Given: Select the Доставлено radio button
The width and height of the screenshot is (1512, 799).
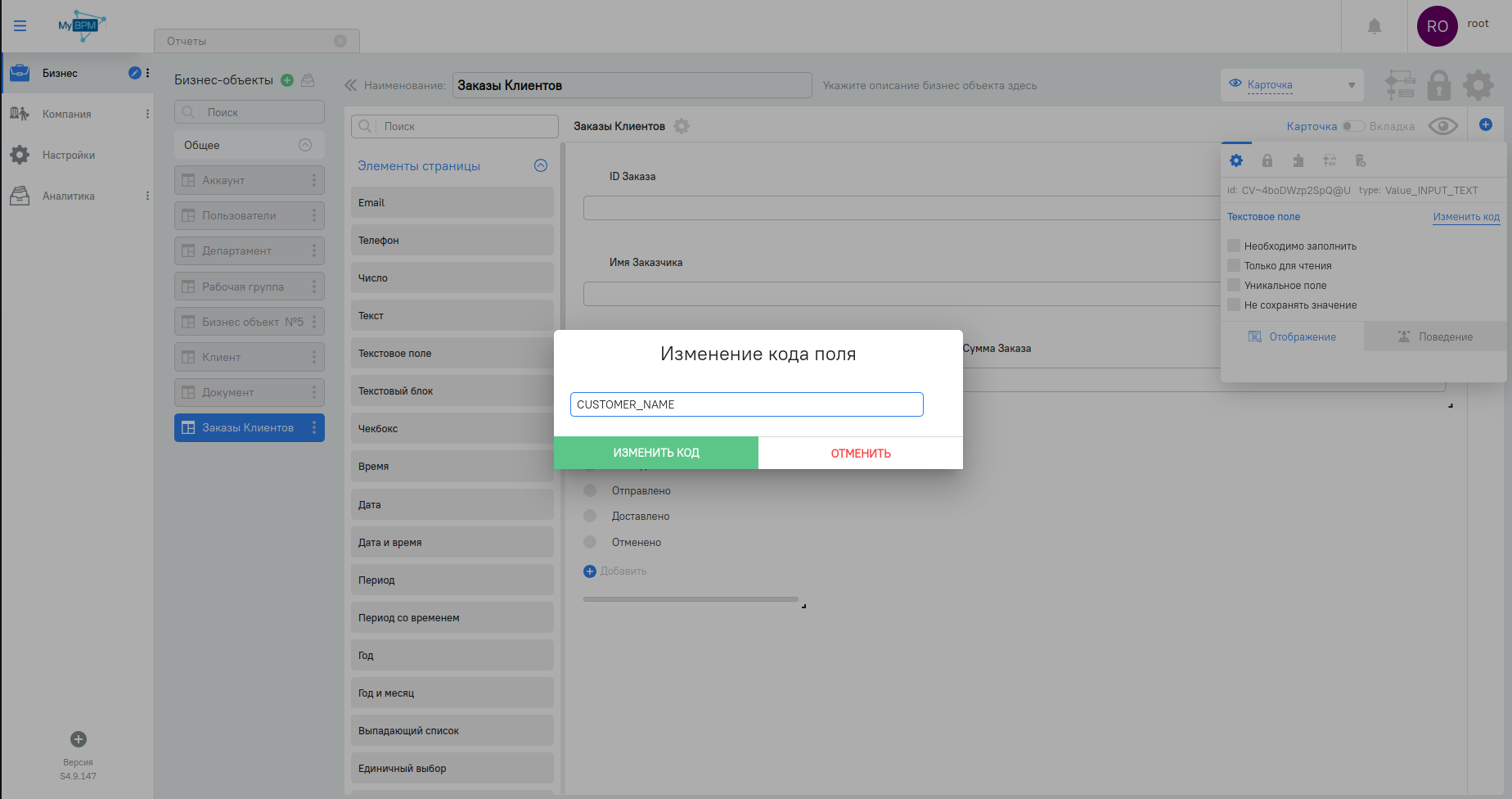Looking at the screenshot, I should pos(590,517).
